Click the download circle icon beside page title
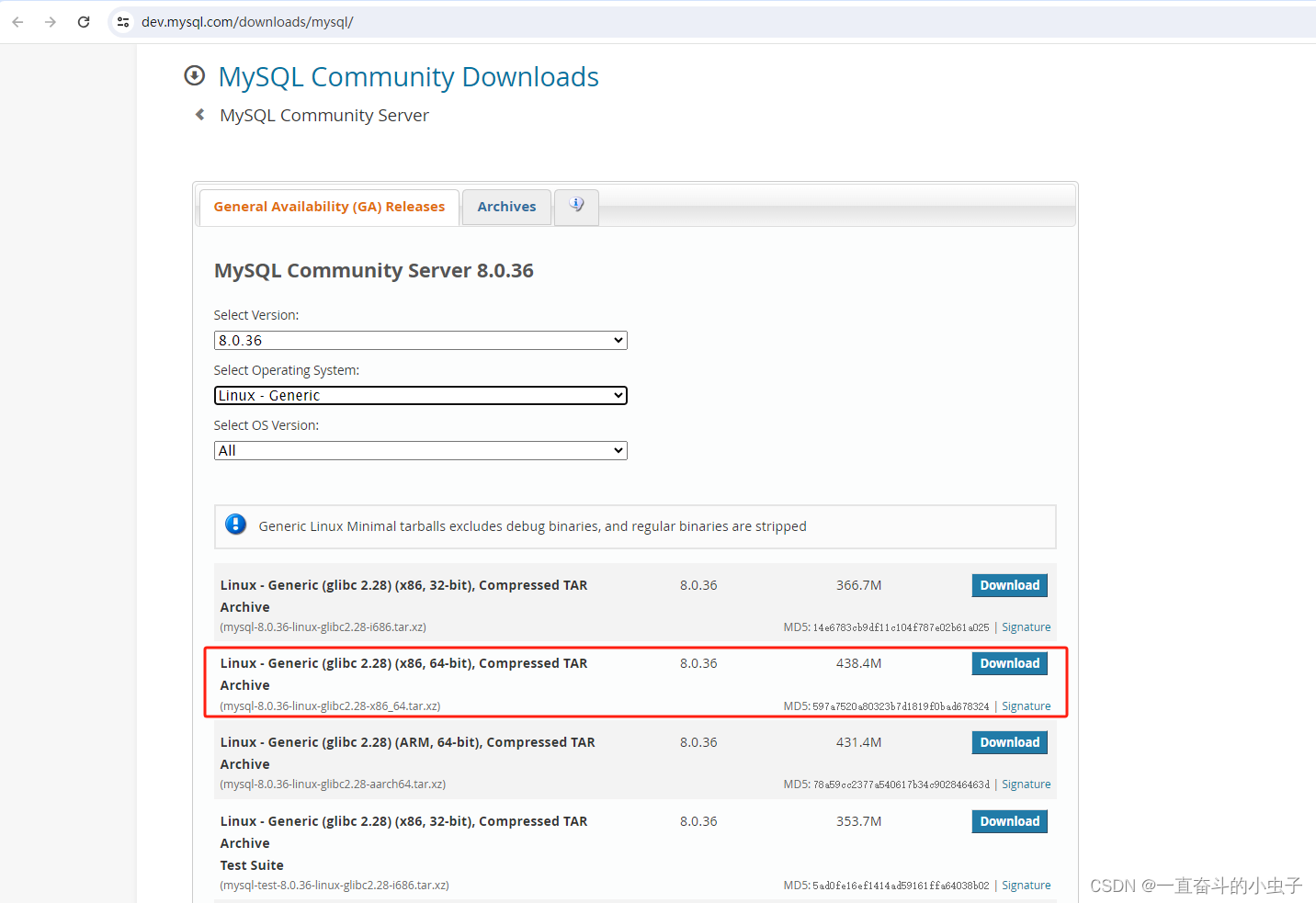 (195, 75)
